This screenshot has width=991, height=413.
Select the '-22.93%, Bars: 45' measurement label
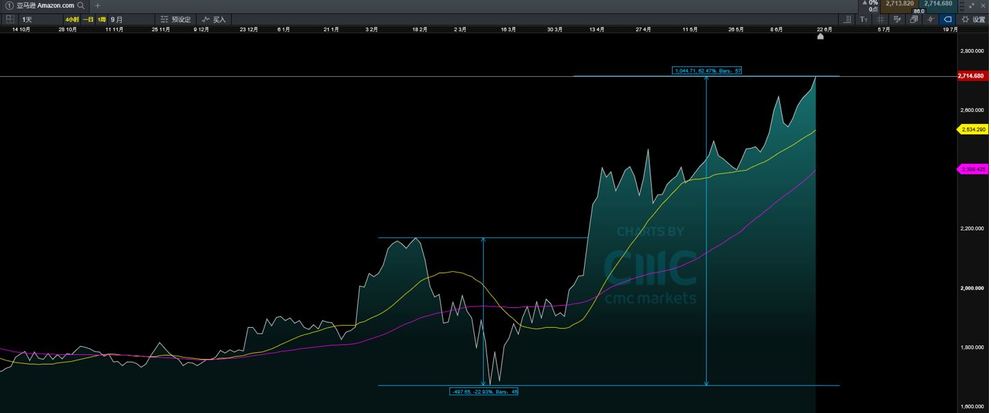coord(484,391)
